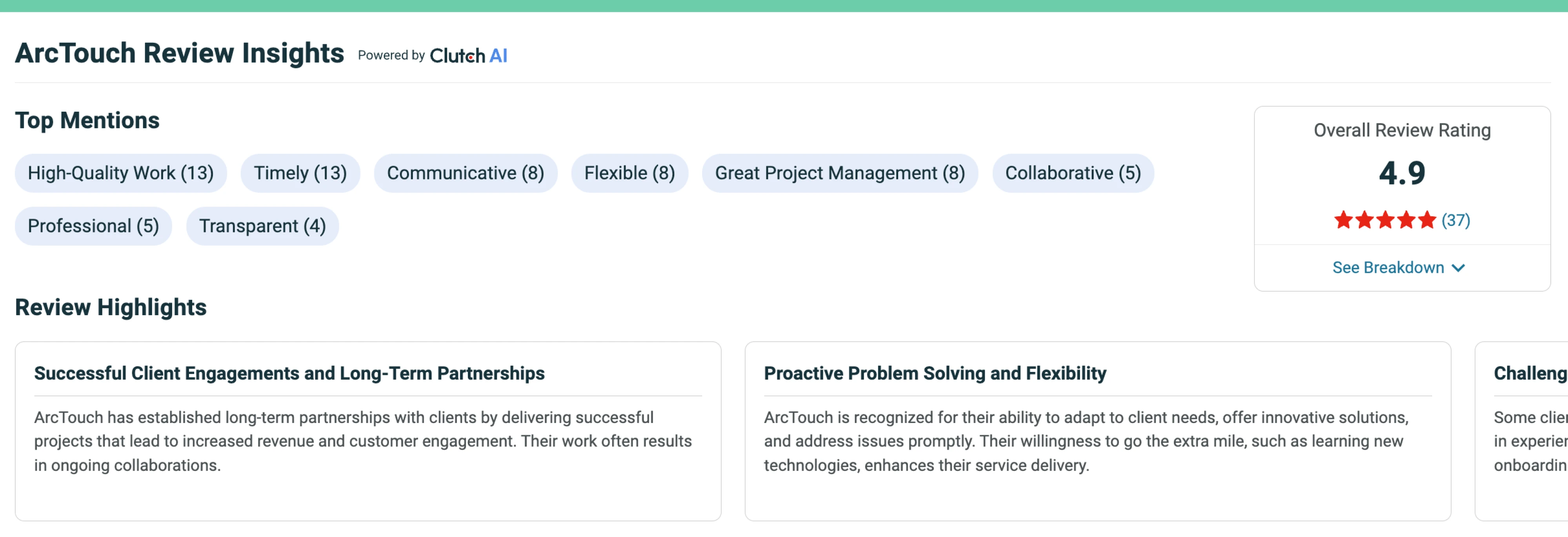1568x537 pixels.
Task: Select the High-Quality Work (13) mention
Action: (120, 173)
